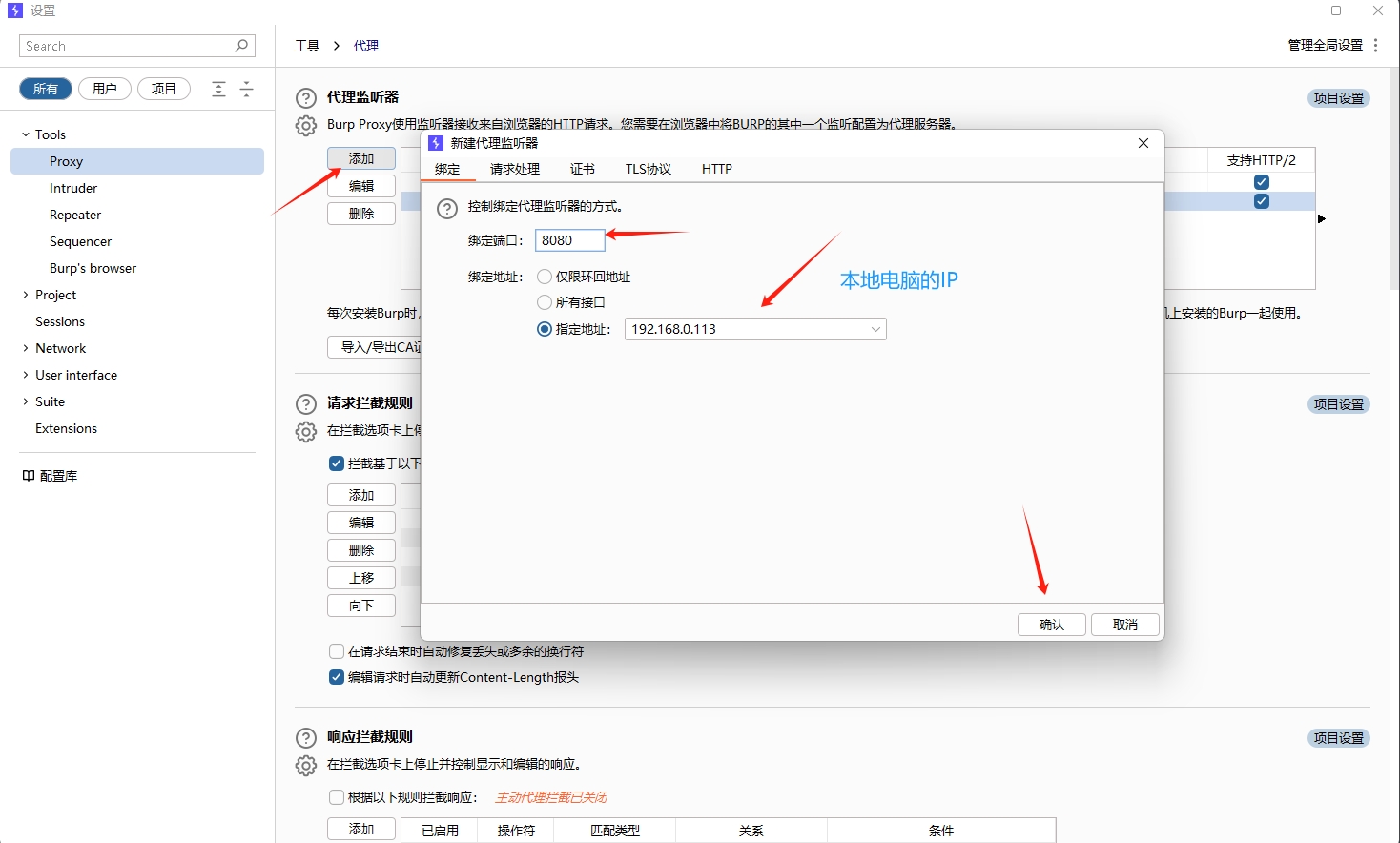
Task: Collapse all settings tree sections icon
Action: pyautogui.click(x=246, y=89)
